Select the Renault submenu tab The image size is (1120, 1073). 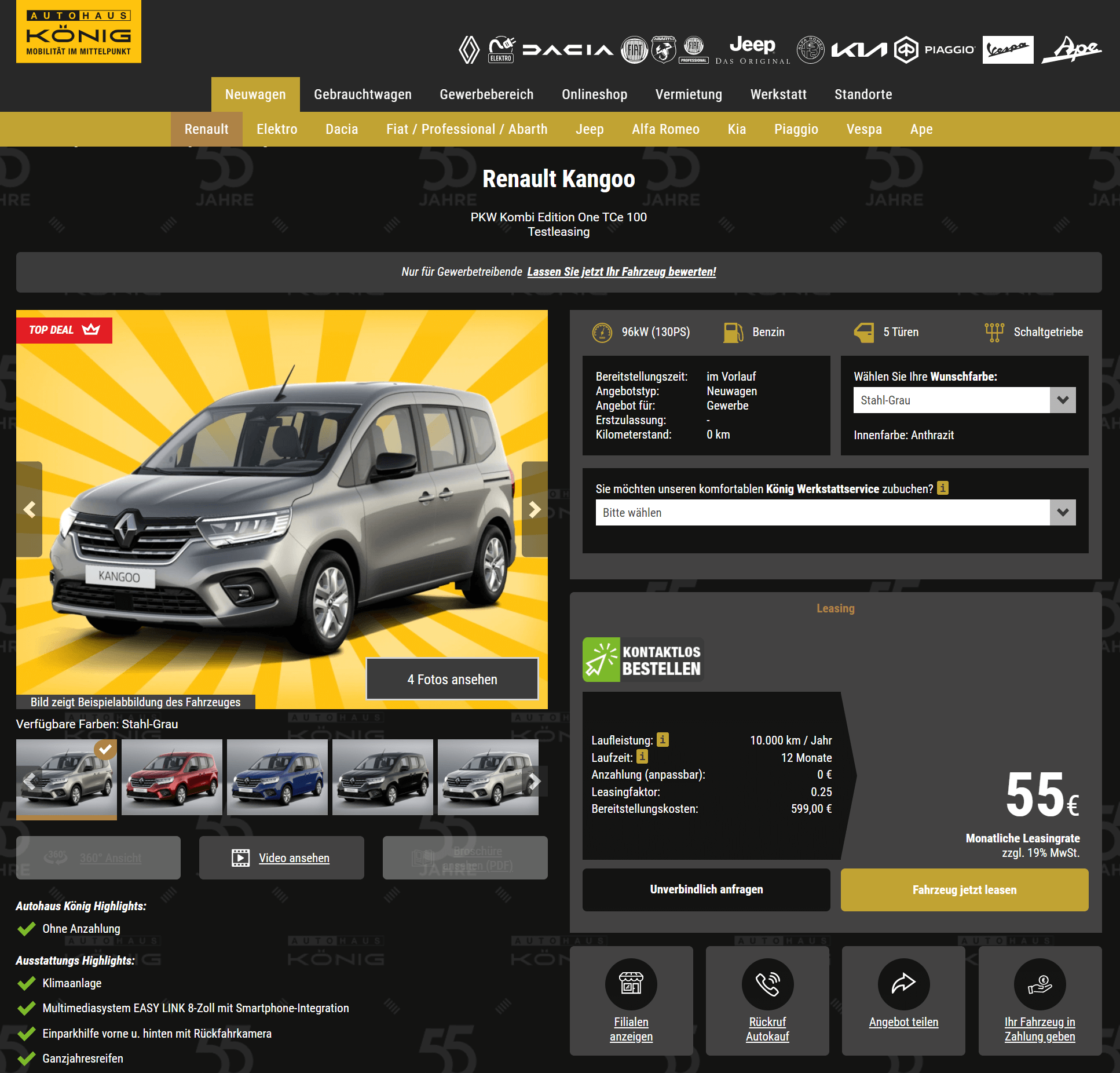[206, 129]
